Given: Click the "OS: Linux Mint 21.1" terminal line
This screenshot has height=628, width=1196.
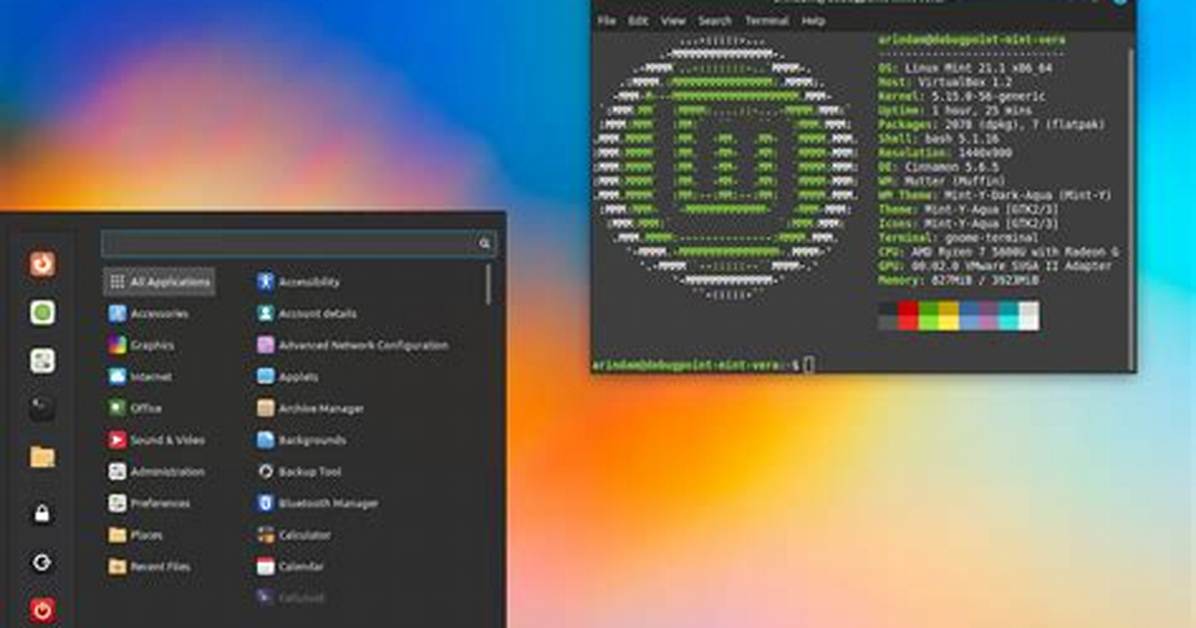Looking at the screenshot, I should [965, 68].
